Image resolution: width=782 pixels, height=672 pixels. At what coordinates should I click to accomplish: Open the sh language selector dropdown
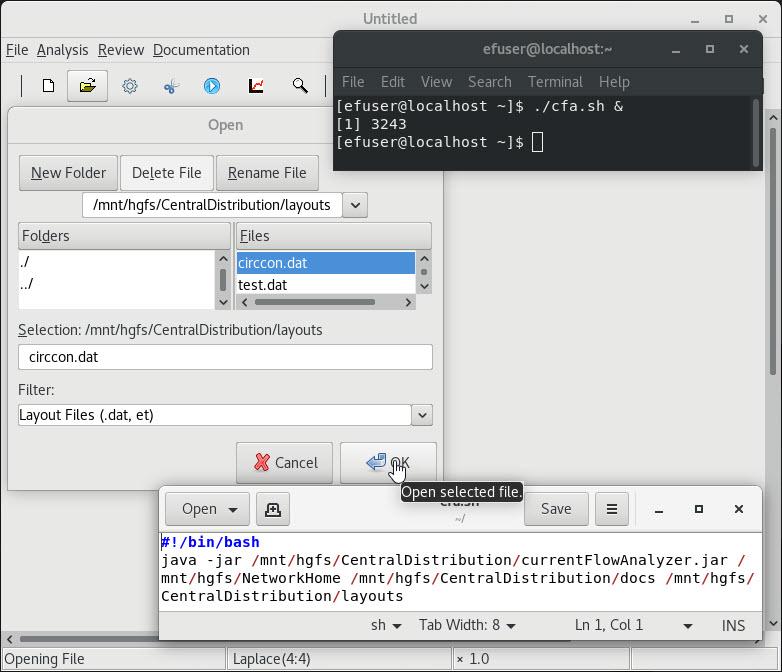[386, 625]
